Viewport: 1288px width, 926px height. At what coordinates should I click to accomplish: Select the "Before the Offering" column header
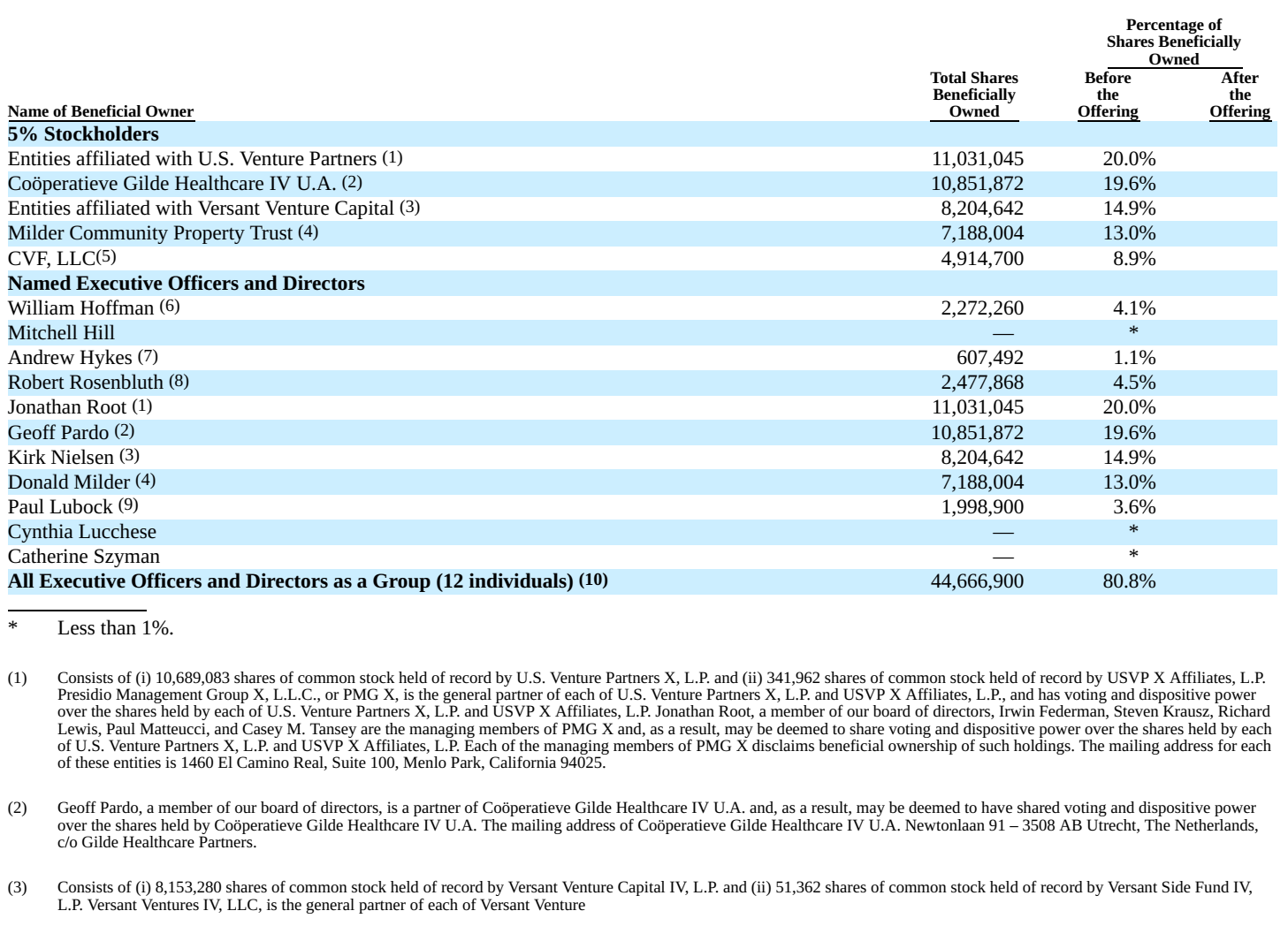(x=1108, y=95)
